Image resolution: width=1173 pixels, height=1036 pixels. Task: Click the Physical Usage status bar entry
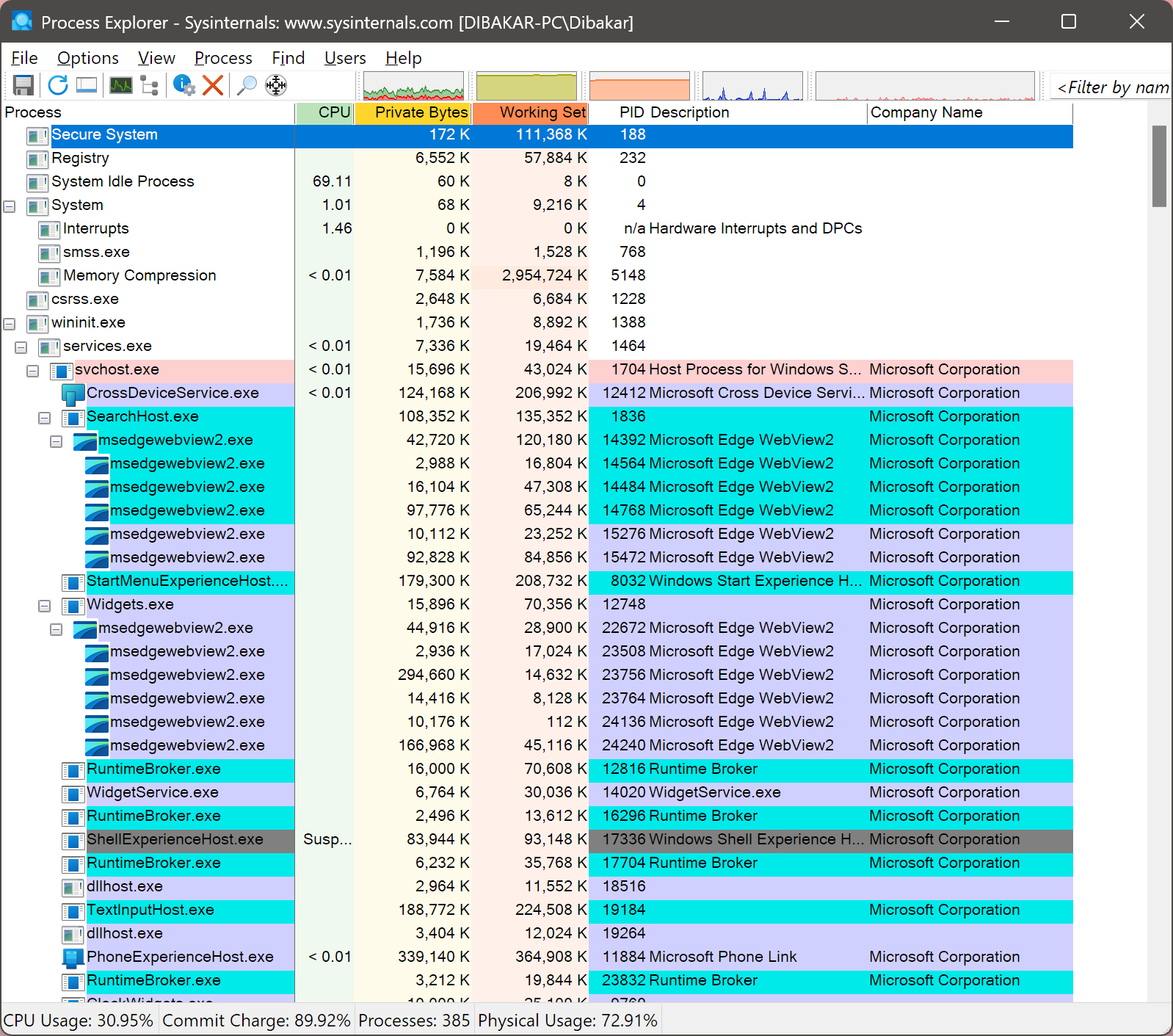pyautogui.click(x=567, y=1021)
